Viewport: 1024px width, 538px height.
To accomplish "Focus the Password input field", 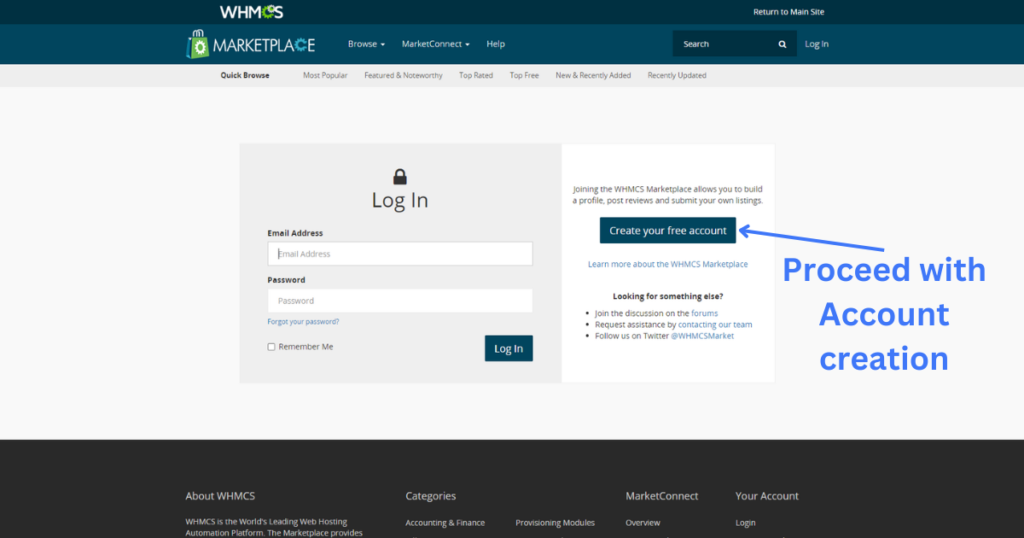I will [400, 301].
